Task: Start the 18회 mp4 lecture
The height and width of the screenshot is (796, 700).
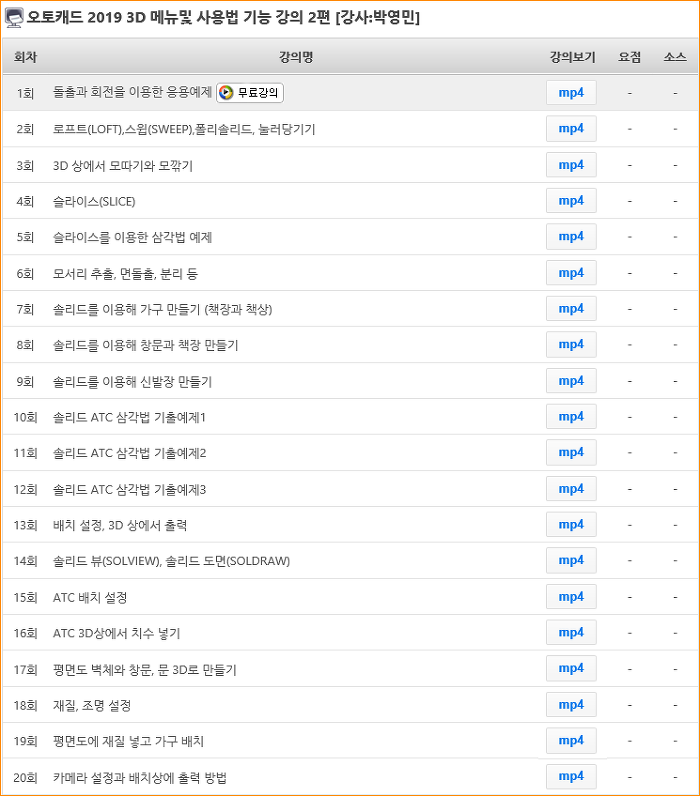Action: pos(571,705)
